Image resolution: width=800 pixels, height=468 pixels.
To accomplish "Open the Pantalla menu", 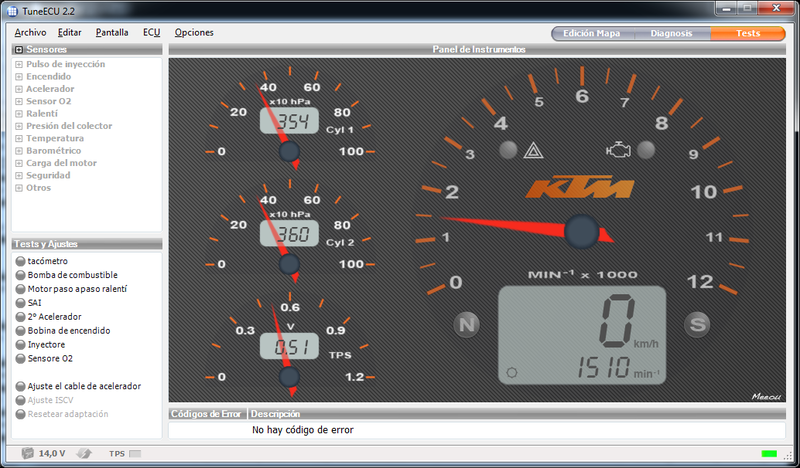I will [112, 32].
